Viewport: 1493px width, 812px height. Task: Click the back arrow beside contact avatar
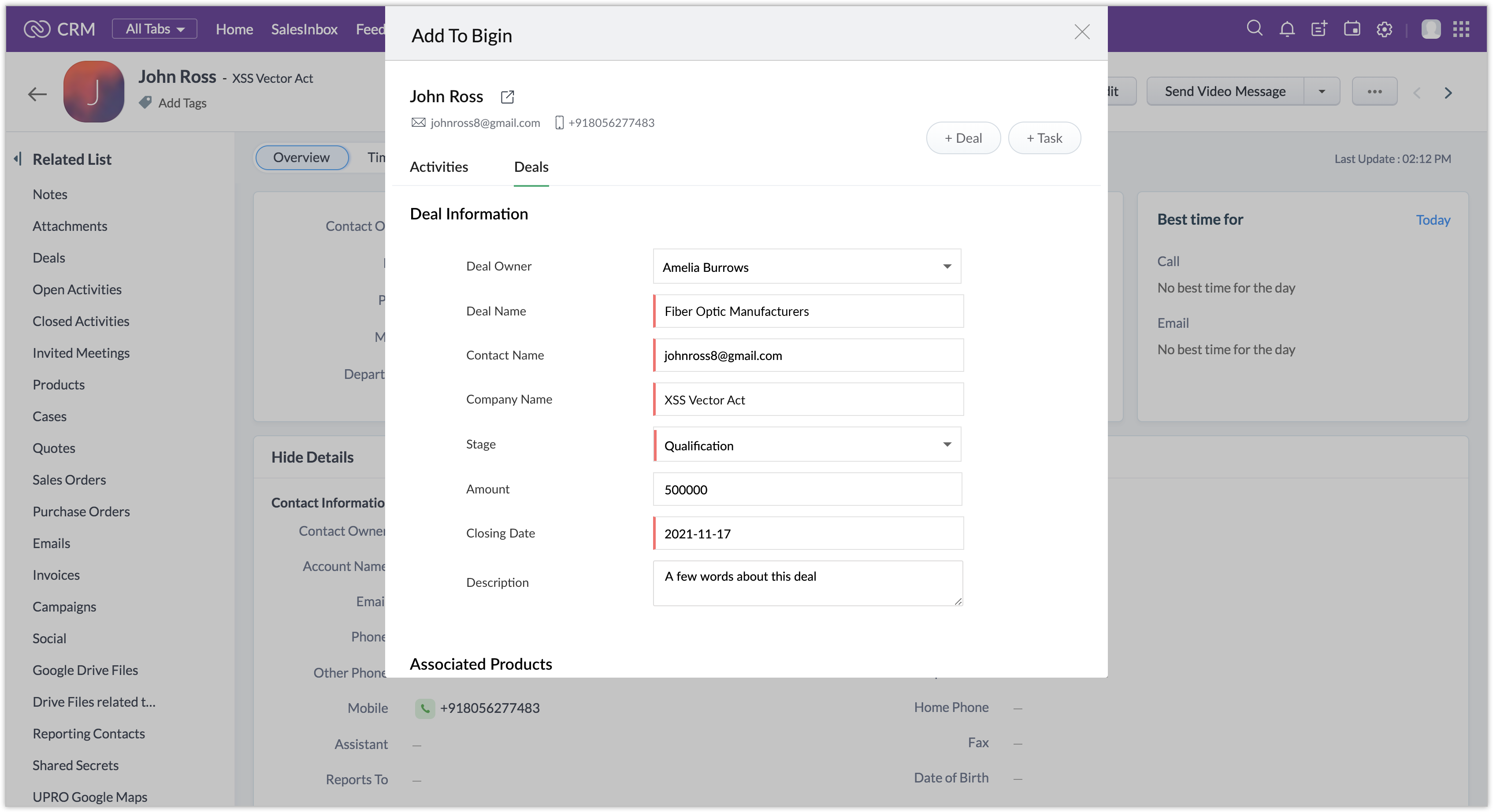(37, 94)
